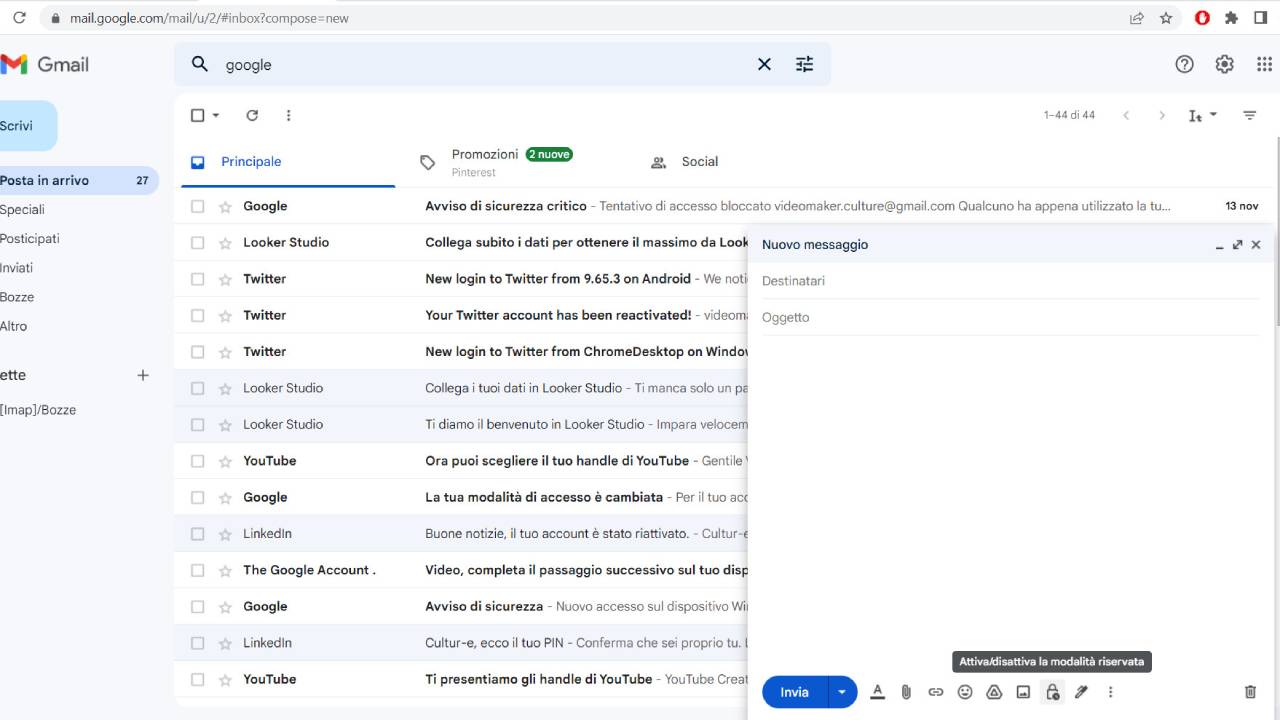Discard the draft with the trash icon
Screen dimensions: 1280x720
(x=1250, y=692)
